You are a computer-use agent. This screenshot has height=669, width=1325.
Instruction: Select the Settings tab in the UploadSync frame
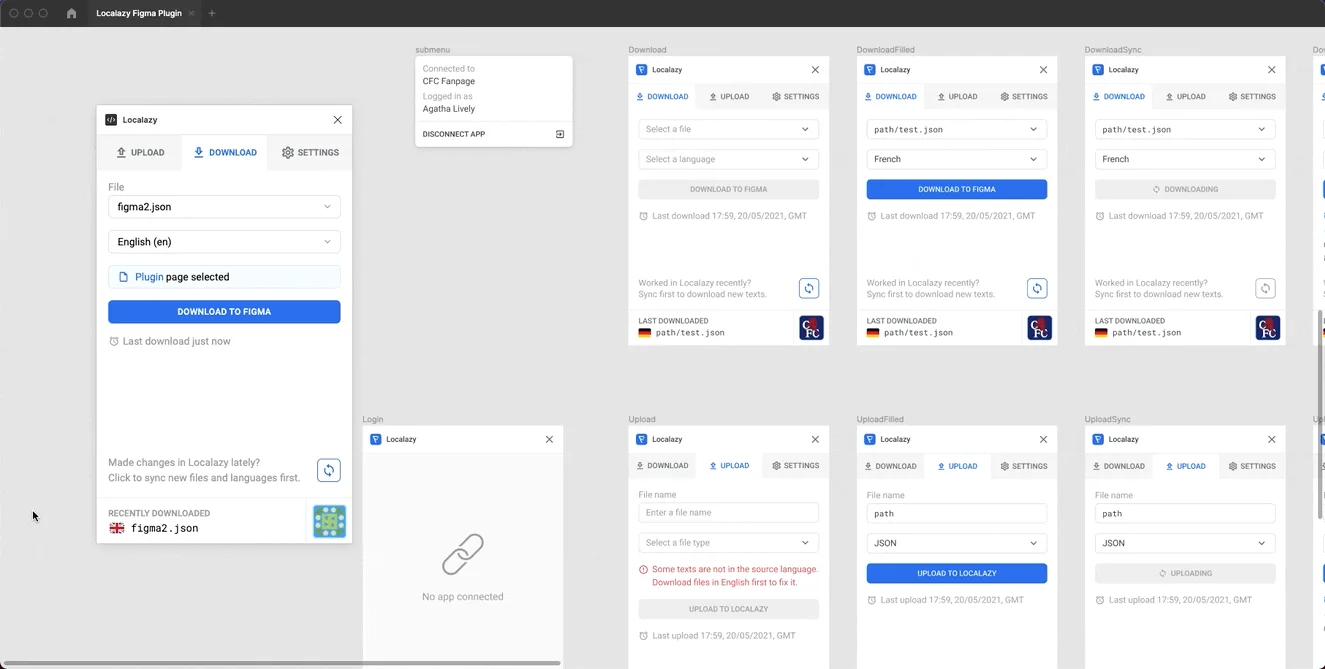(x=1252, y=466)
